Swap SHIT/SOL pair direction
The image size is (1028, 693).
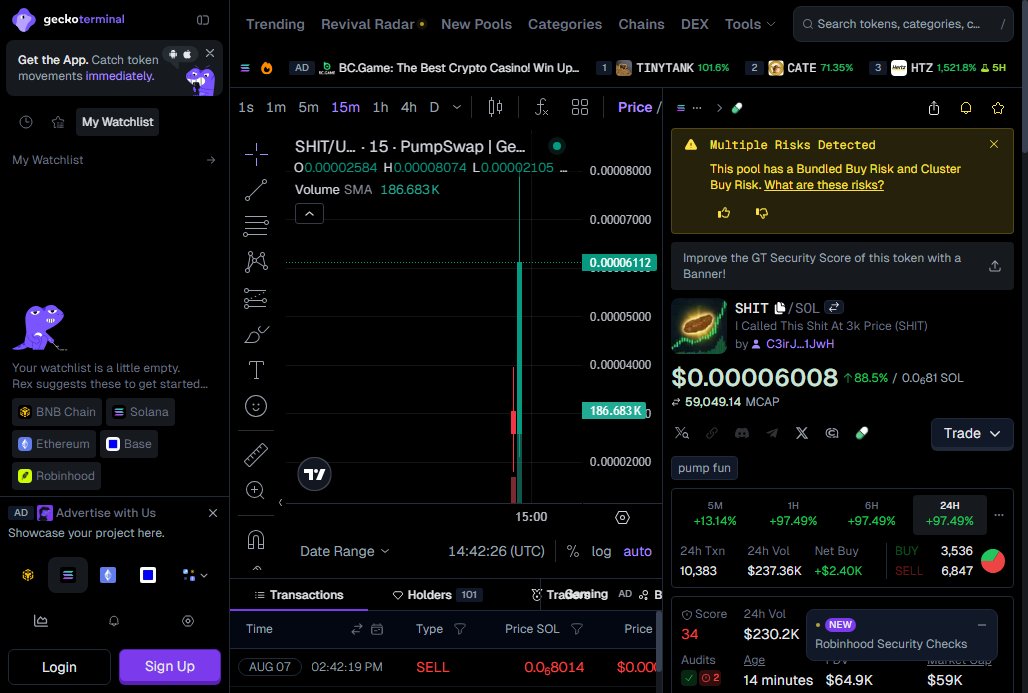click(x=833, y=307)
